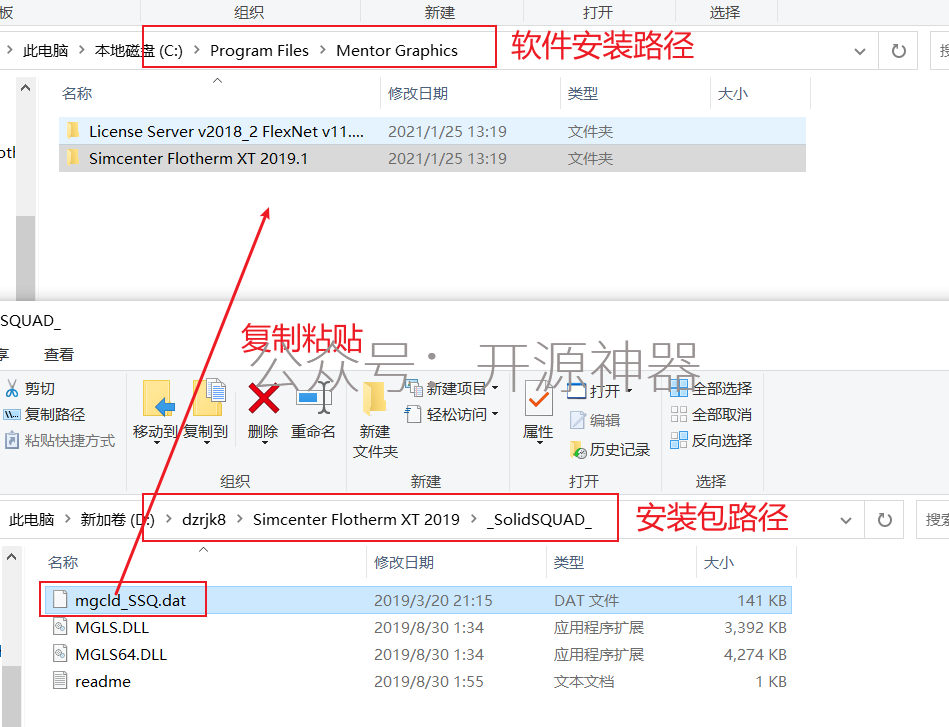
Task: Open Properties (属性) checkmark icon
Action: [537, 398]
